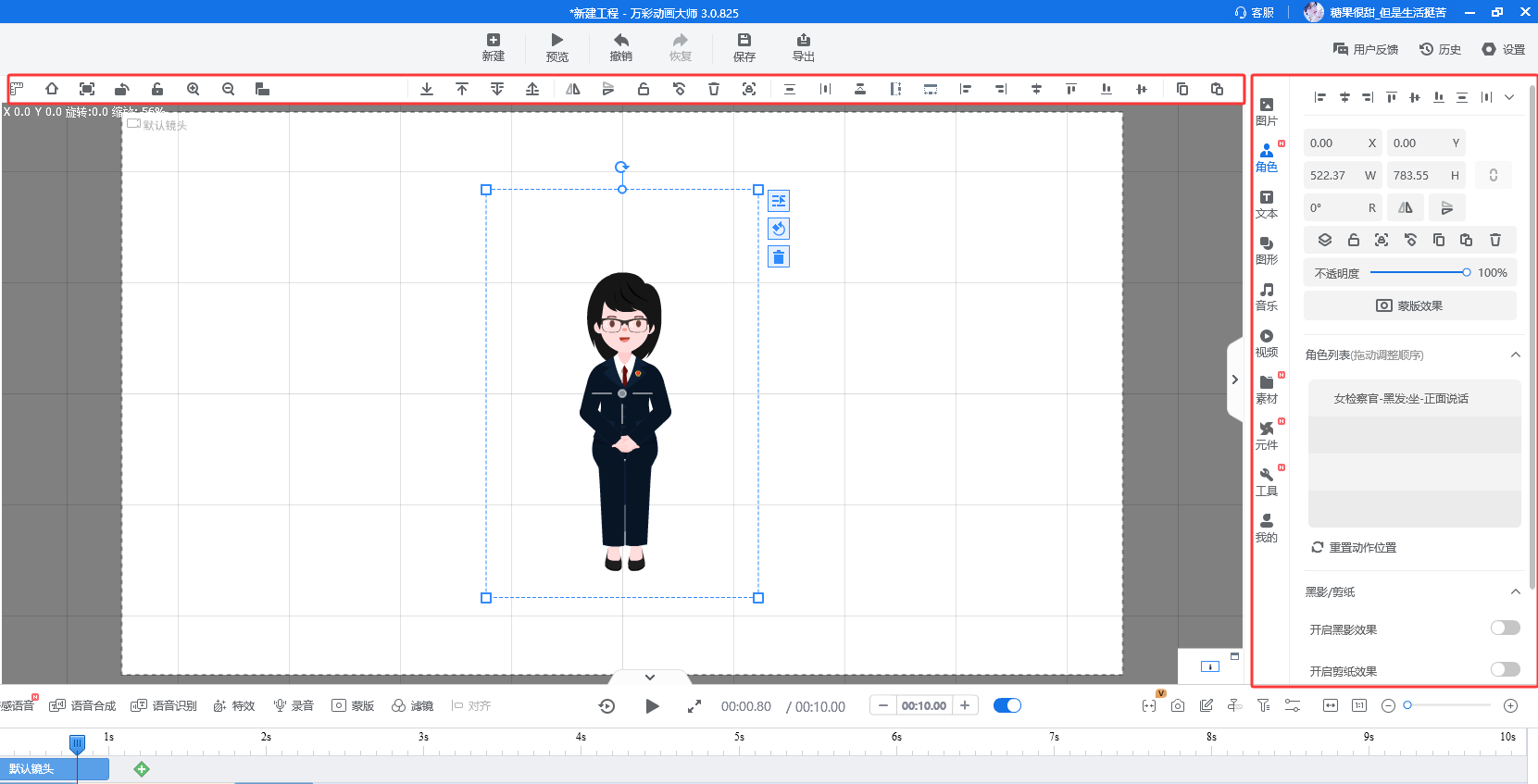
Task: Enable the 开启剪纸效果 switch
Action: (x=1505, y=669)
